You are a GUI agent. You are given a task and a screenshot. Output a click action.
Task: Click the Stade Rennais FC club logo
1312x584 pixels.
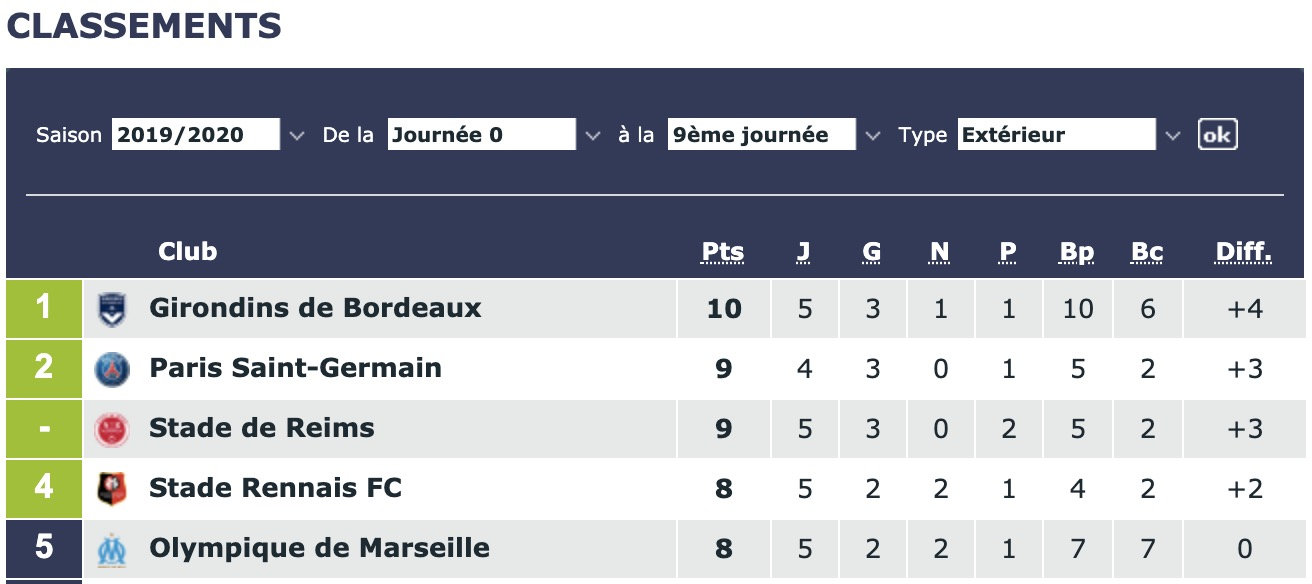(111, 489)
